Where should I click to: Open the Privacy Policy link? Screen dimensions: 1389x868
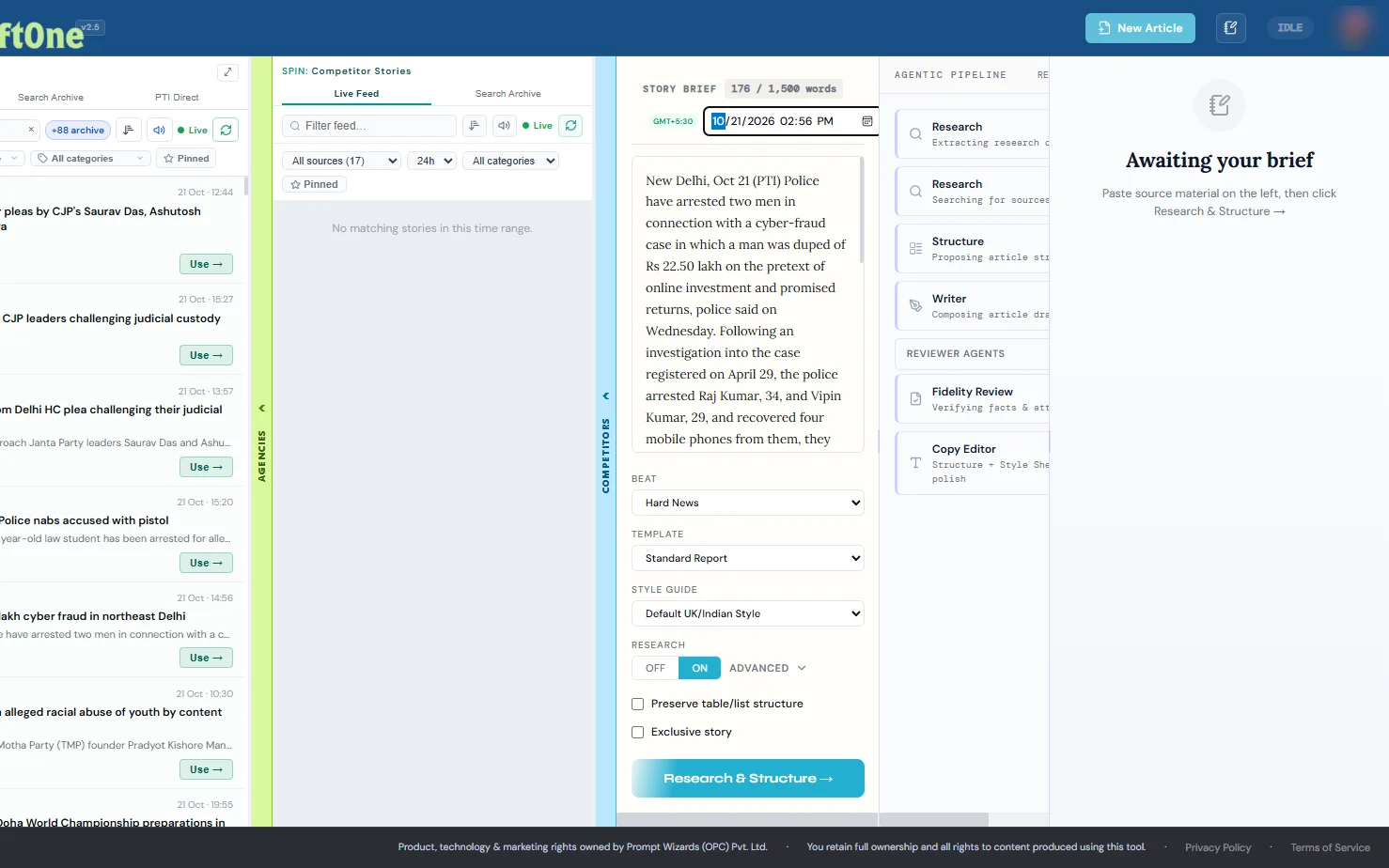tap(1218, 847)
